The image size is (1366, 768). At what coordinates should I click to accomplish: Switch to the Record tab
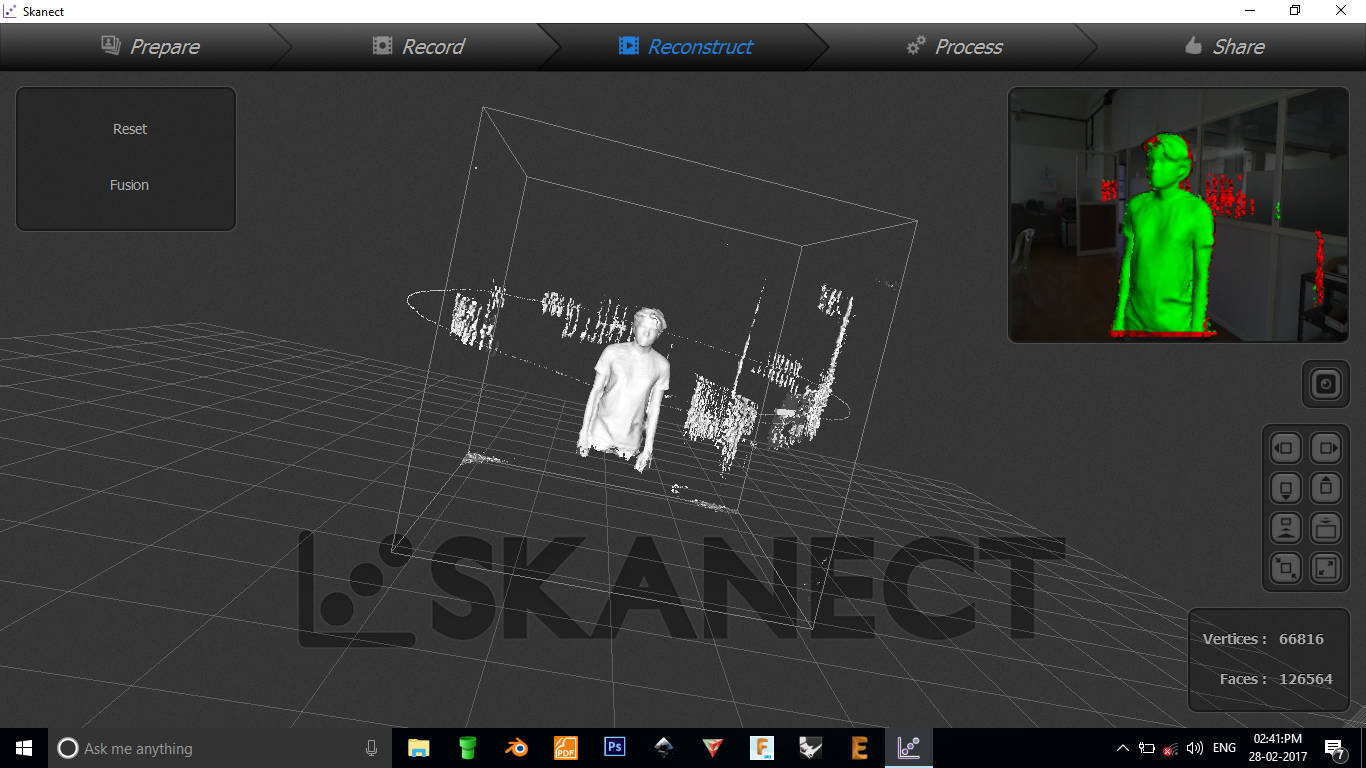click(418, 46)
